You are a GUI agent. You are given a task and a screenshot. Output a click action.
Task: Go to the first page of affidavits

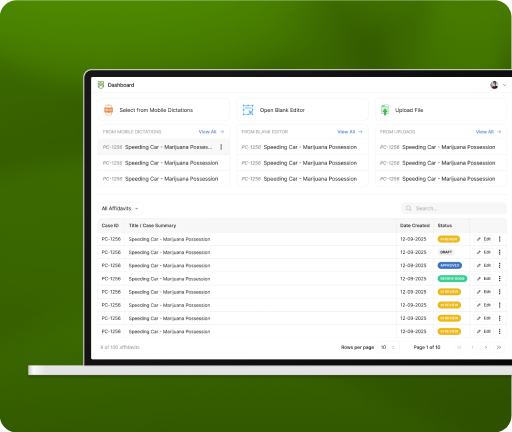coord(459,347)
